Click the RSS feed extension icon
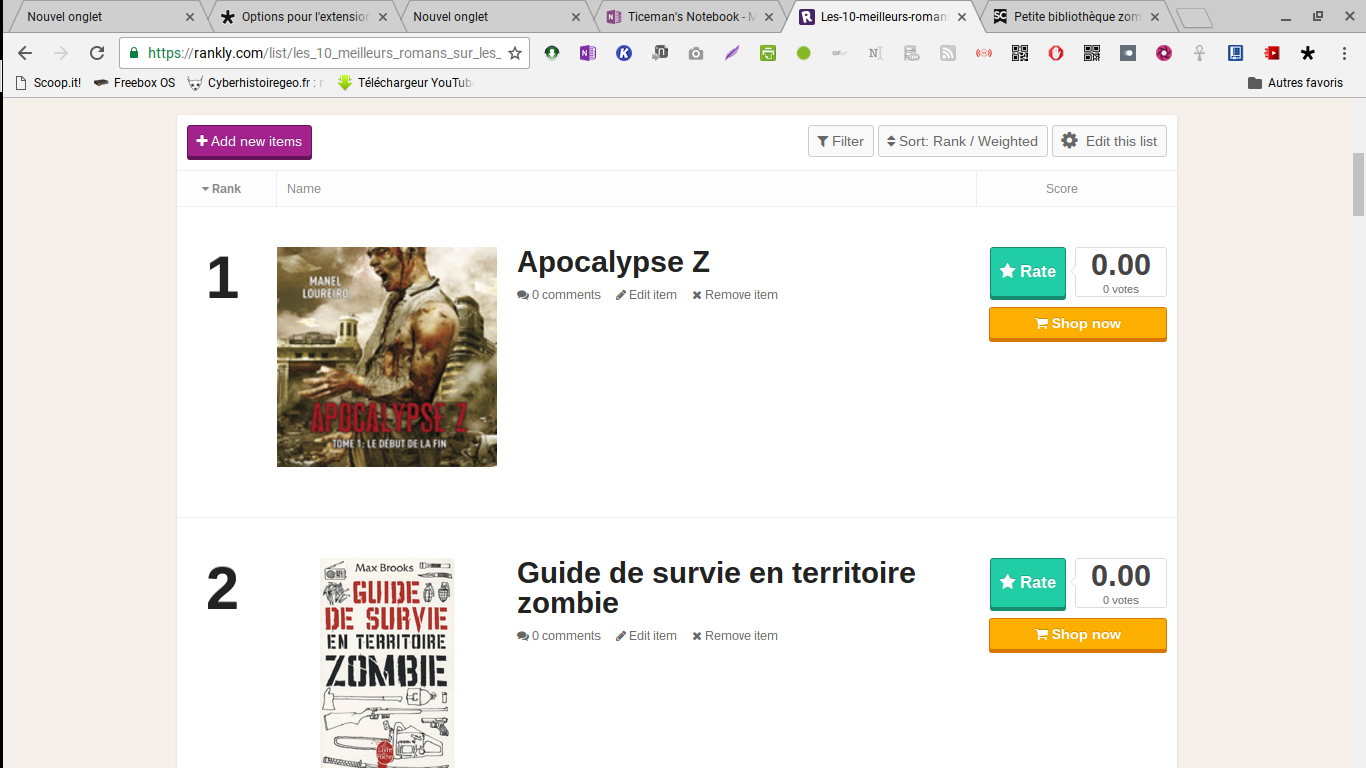 coord(948,53)
